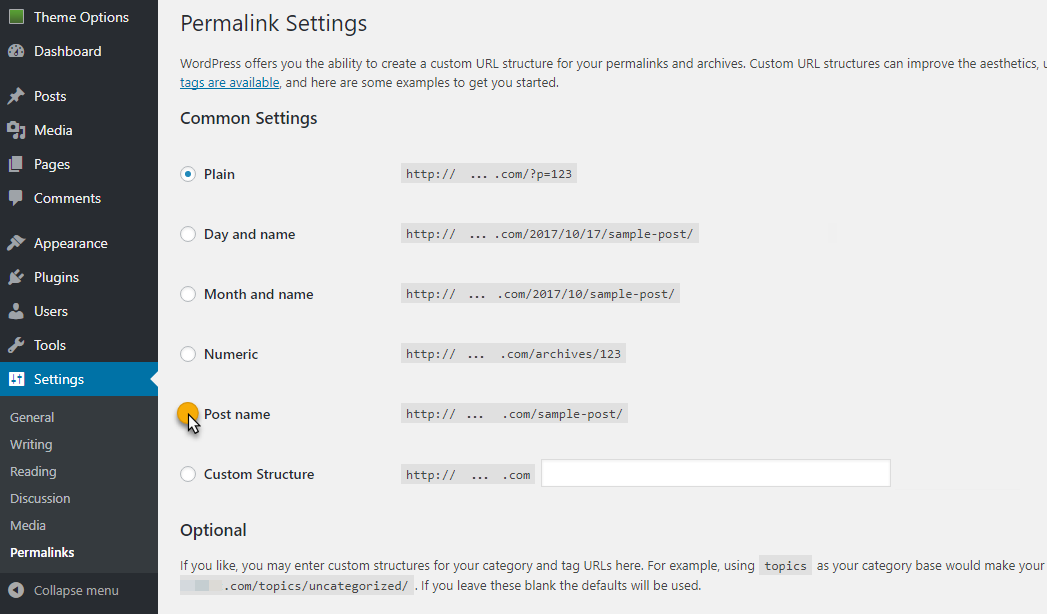
Task: Choose the Numeric permalink structure
Action: coord(188,353)
